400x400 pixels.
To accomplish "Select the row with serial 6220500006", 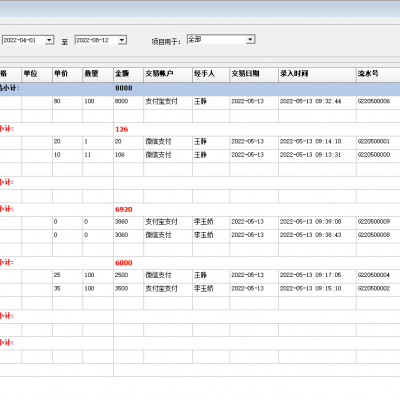I will click(x=200, y=102).
